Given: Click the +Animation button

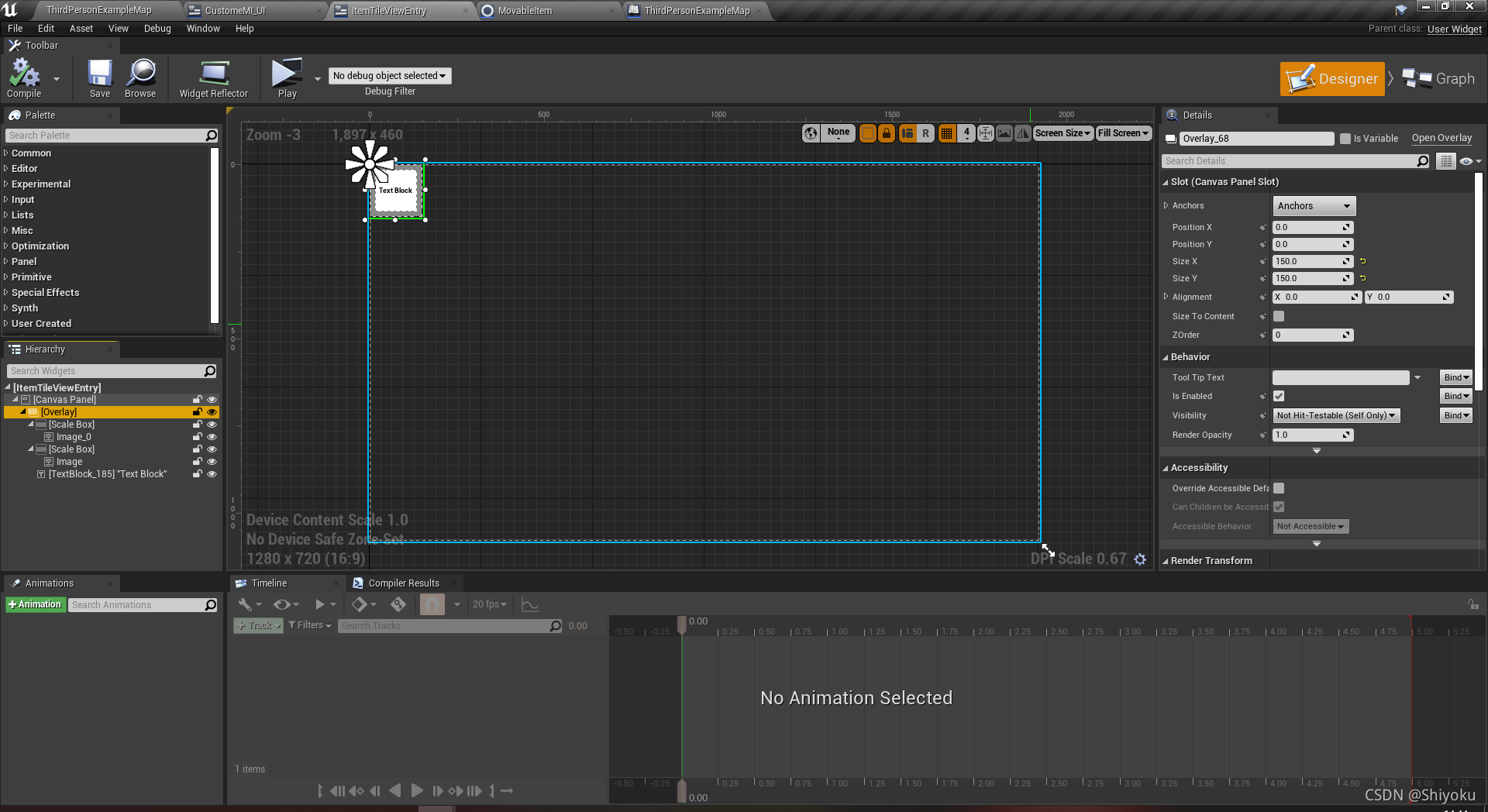Looking at the screenshot, I should (x=35, y=604).
